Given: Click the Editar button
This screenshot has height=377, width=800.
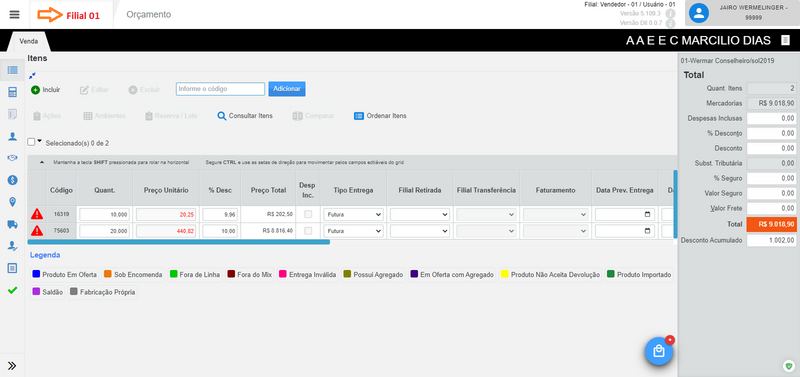Looking at the screenshot, I should [x=94, y=90].
